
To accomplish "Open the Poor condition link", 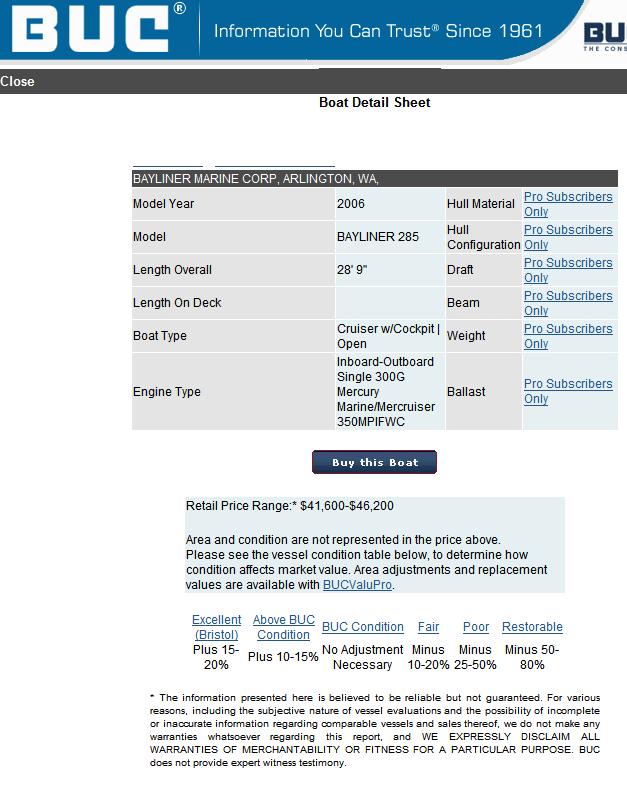I will click(x=476, y=627).
